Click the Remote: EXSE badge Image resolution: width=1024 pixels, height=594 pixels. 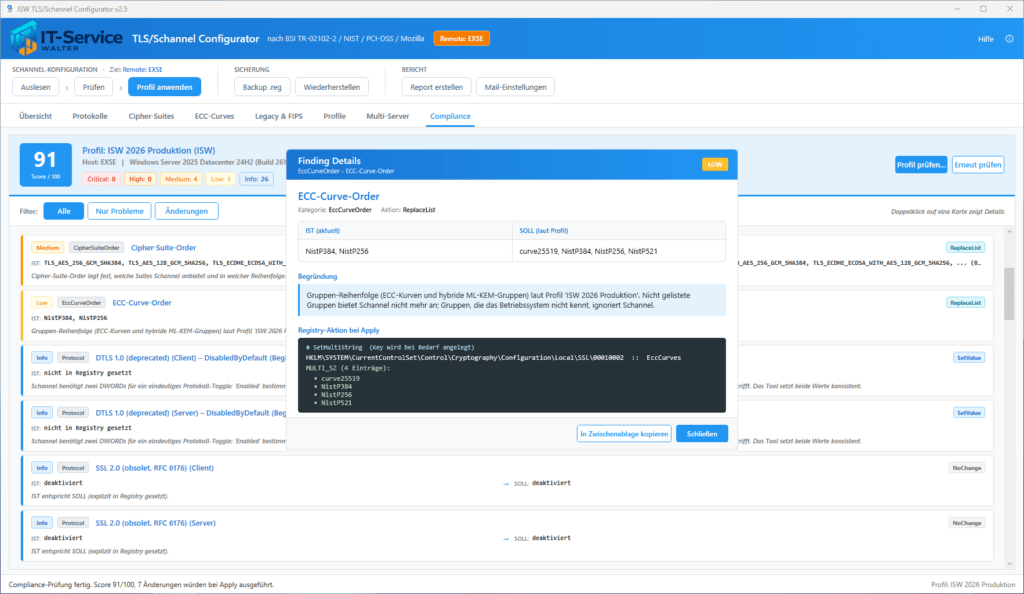[x=461, y=39]
